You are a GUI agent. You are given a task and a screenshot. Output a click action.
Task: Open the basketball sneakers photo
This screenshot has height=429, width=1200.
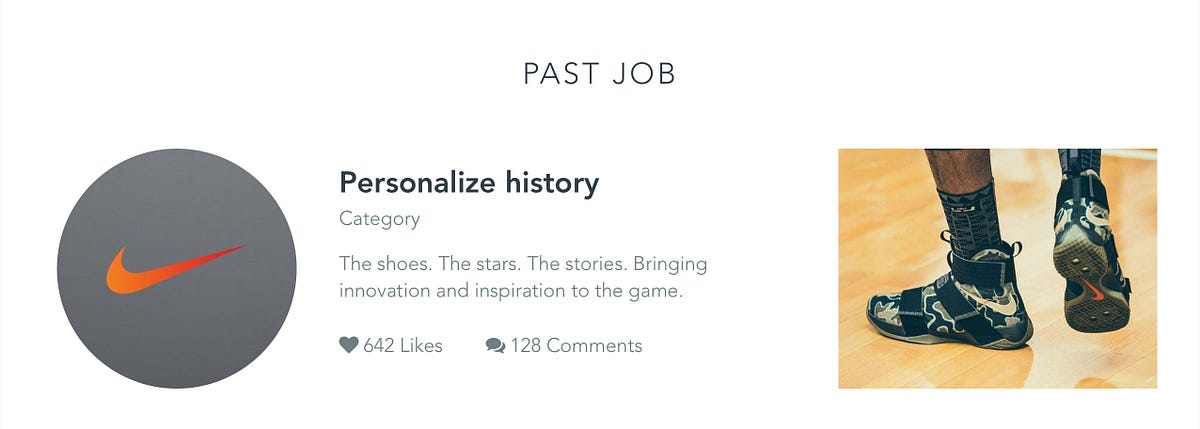tap(997, 268)
